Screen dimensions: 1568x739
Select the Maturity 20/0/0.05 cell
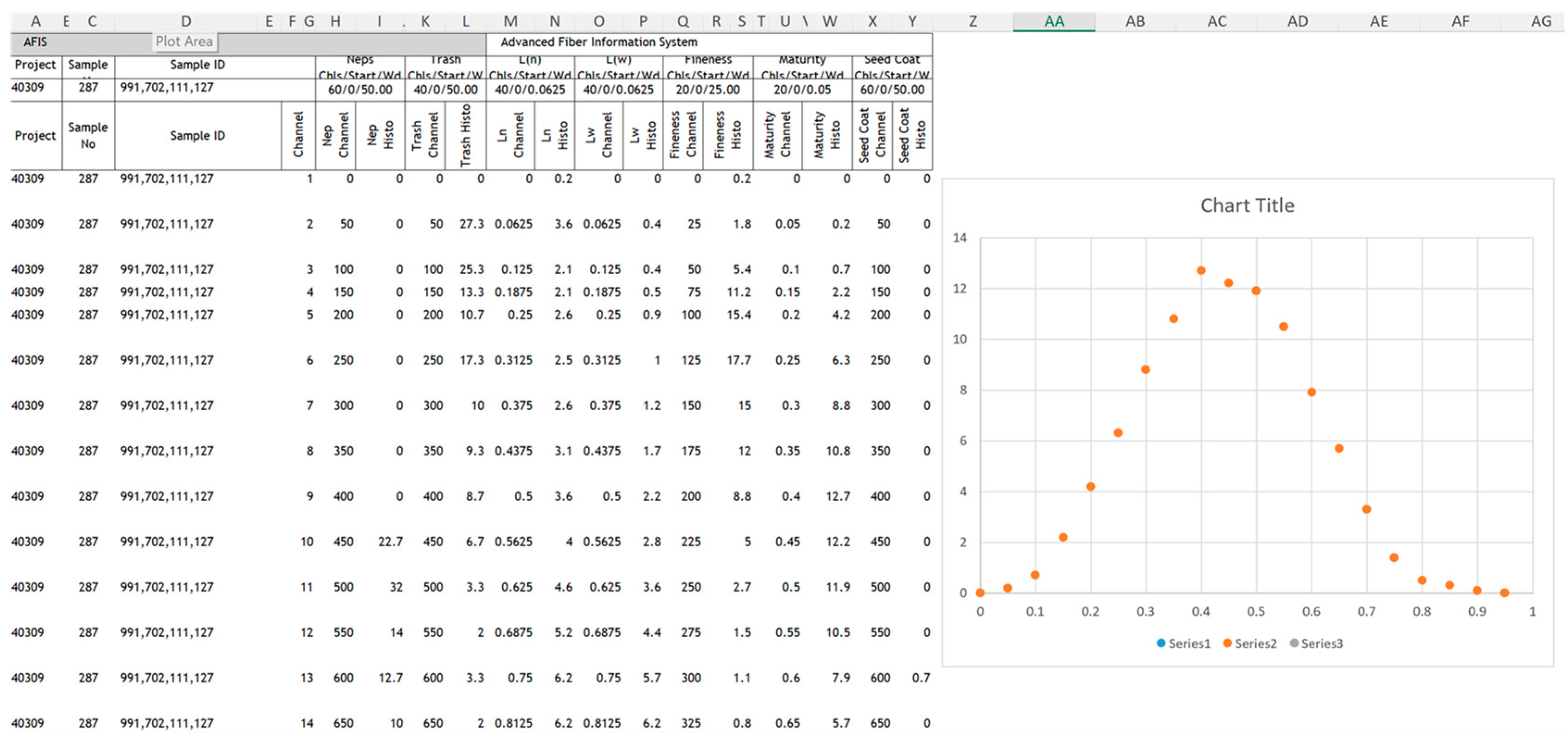pos(802,90)
